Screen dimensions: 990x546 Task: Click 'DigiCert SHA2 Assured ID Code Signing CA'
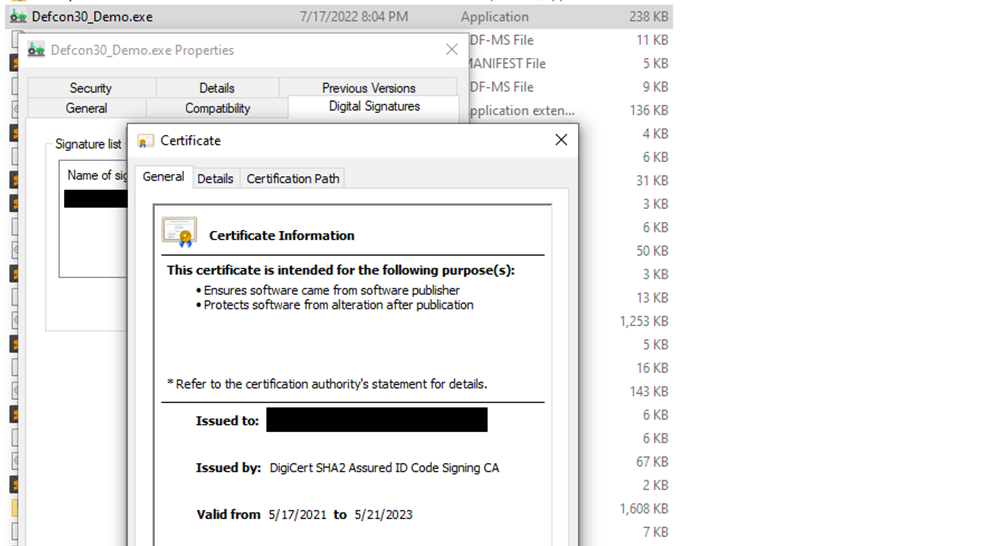tap(385, 468)
